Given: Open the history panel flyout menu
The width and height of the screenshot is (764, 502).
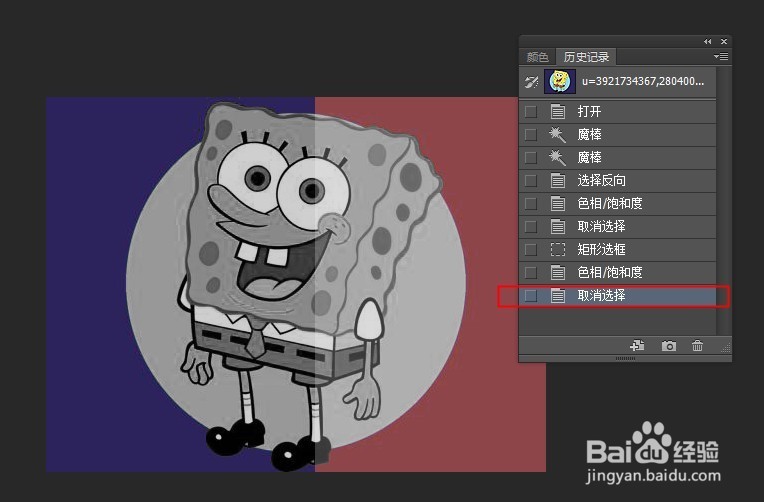Looking at the screenshot, I should pyautogui.click(x=721, y=57).
